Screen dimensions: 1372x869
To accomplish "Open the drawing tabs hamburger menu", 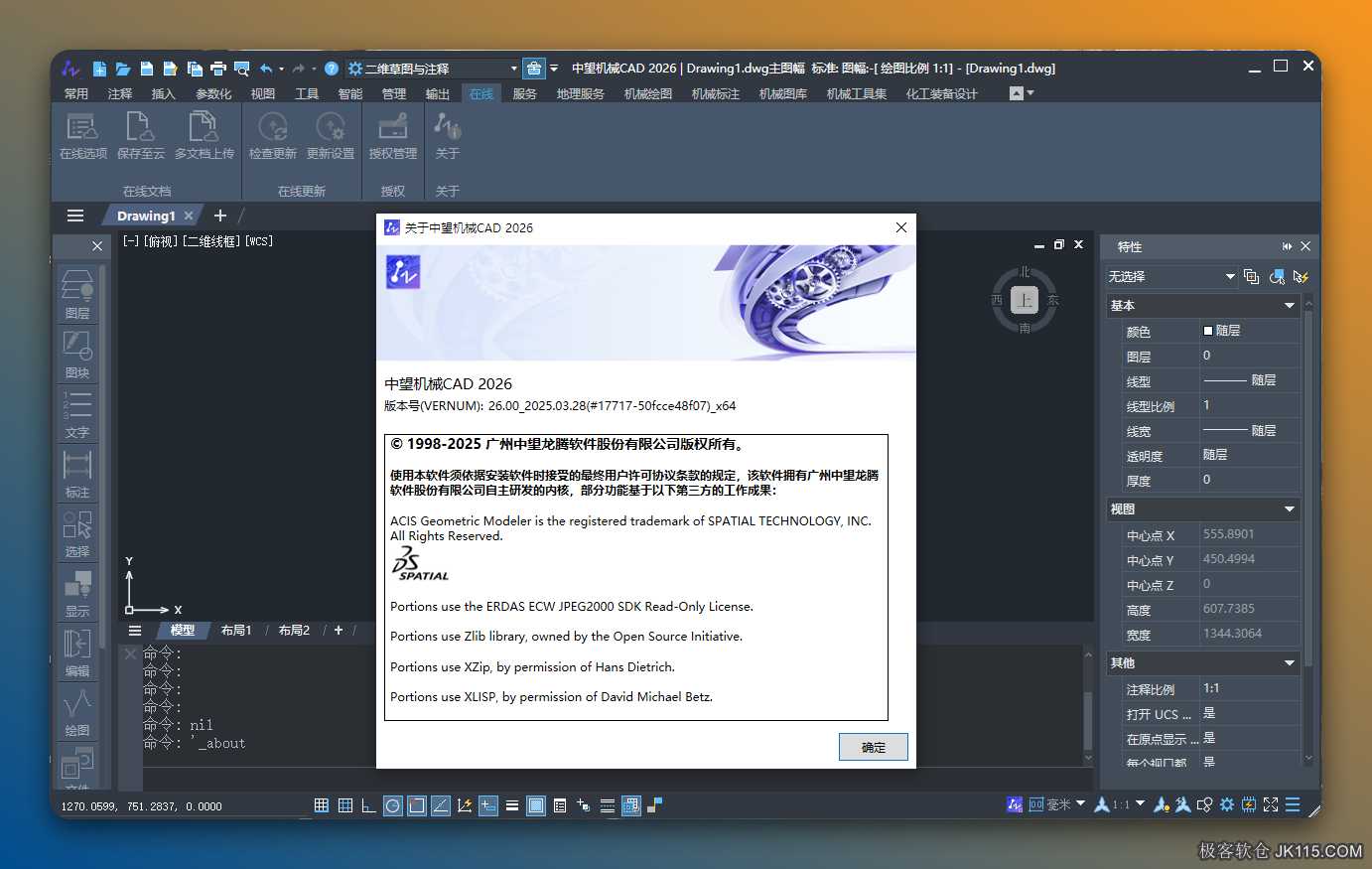I will (x=75, y=216).
